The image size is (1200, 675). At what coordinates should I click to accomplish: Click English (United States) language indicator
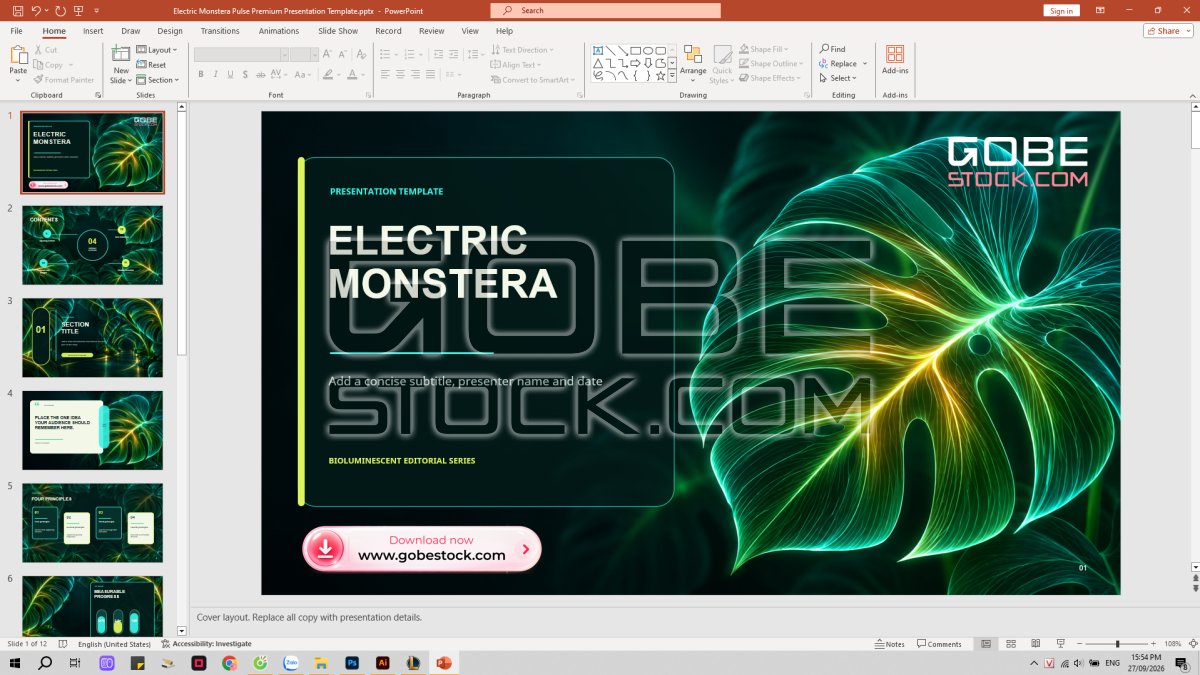point(114,644)
